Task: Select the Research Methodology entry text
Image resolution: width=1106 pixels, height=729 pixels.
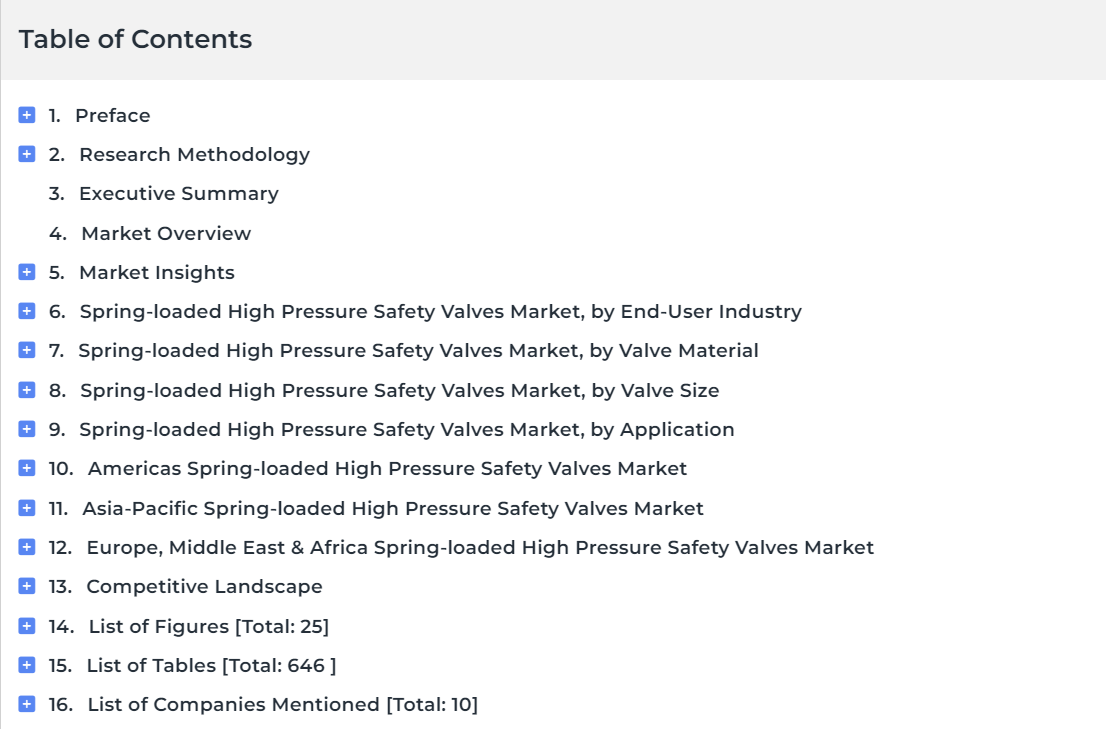Action: [x=194, y=154]
